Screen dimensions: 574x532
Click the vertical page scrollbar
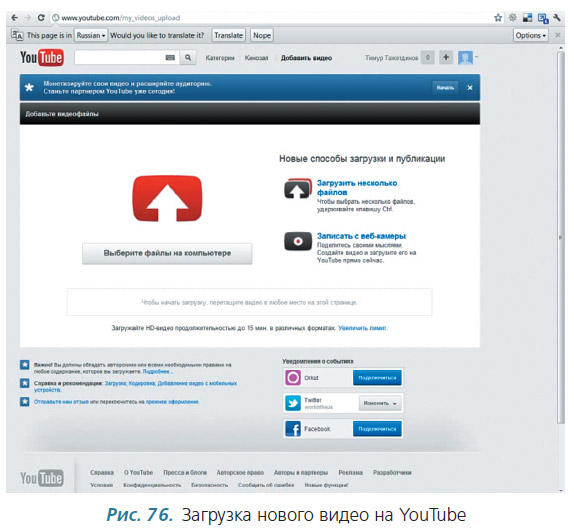coord(560,237)
